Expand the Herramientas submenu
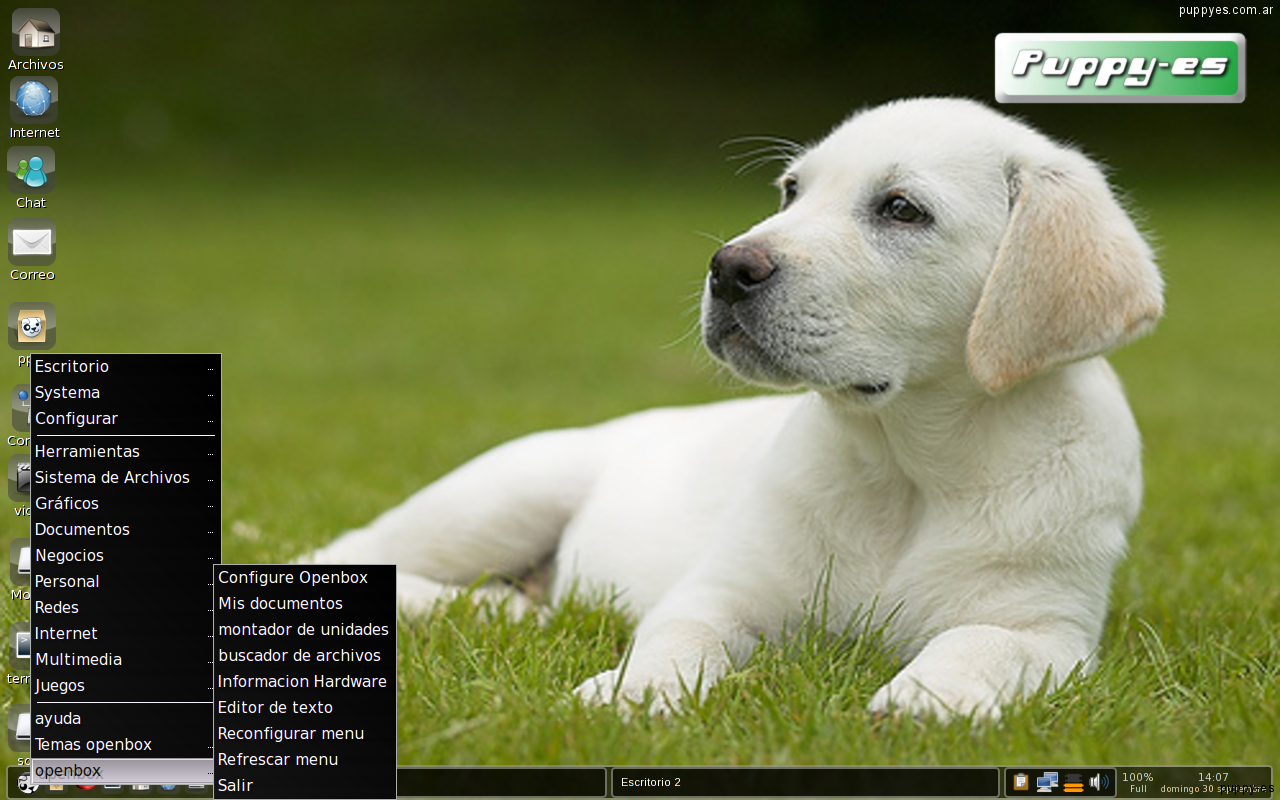The width and height of the screenshot is (1280, 800). tap(125, 452)
